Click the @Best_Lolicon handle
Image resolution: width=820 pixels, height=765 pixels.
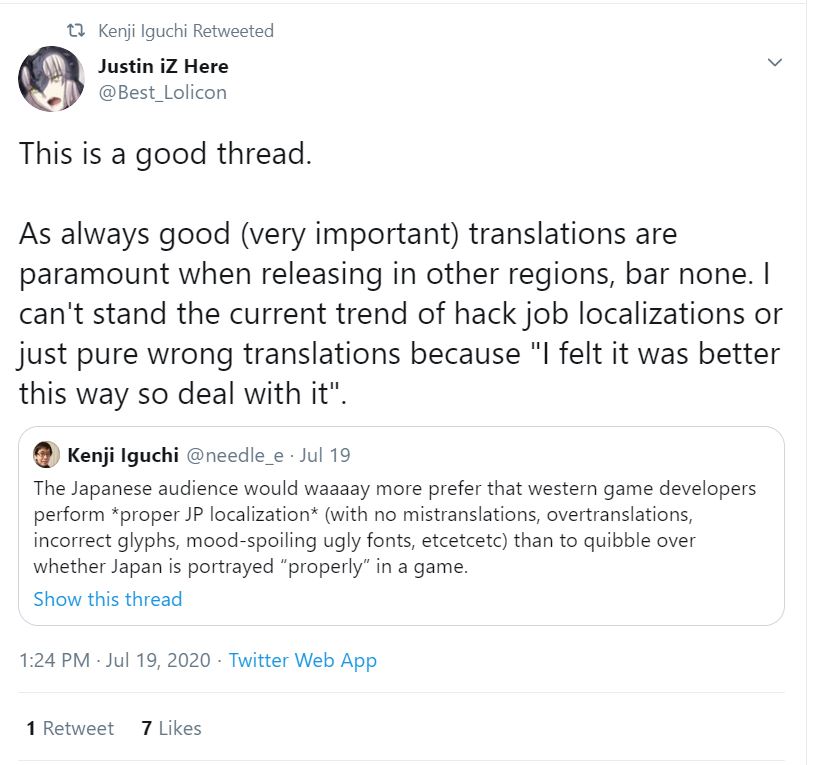(x=162, y=92)
